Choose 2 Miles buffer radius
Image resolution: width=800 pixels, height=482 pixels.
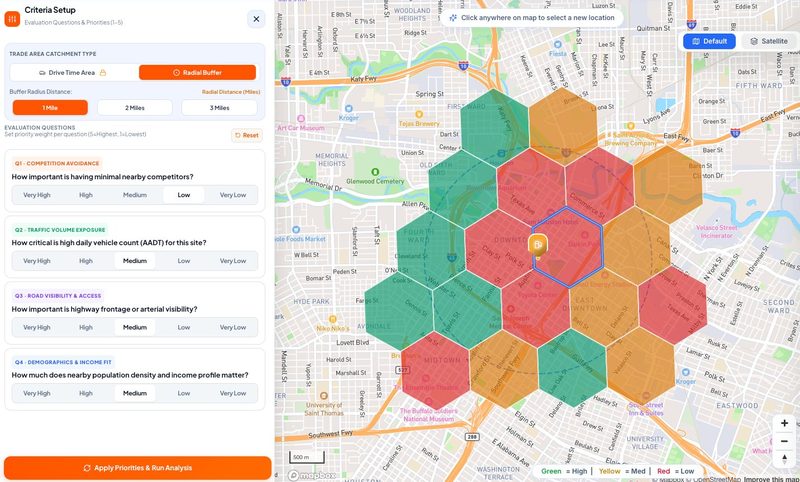pos(135,108)
